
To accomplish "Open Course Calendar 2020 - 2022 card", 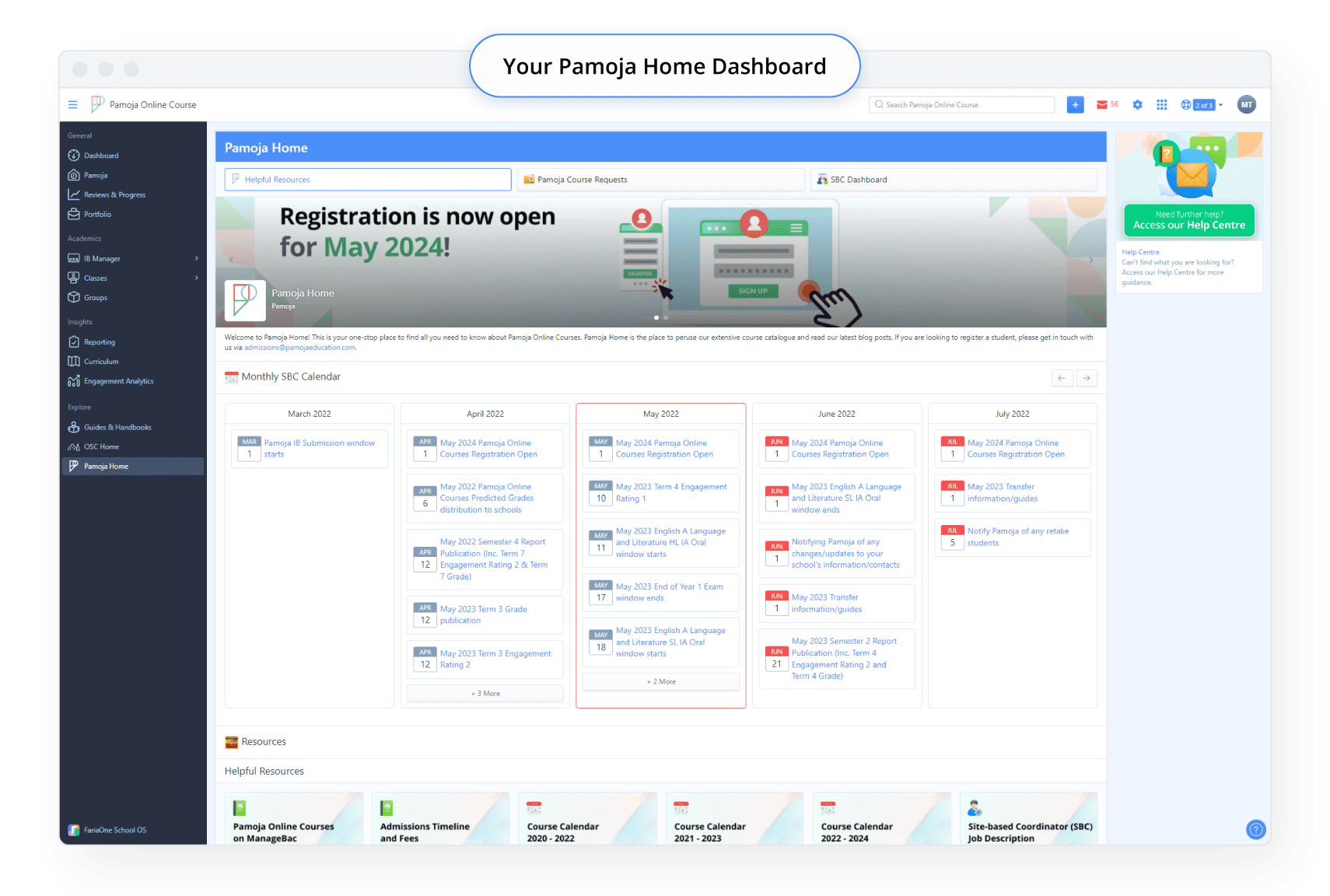I will point(587,818).
